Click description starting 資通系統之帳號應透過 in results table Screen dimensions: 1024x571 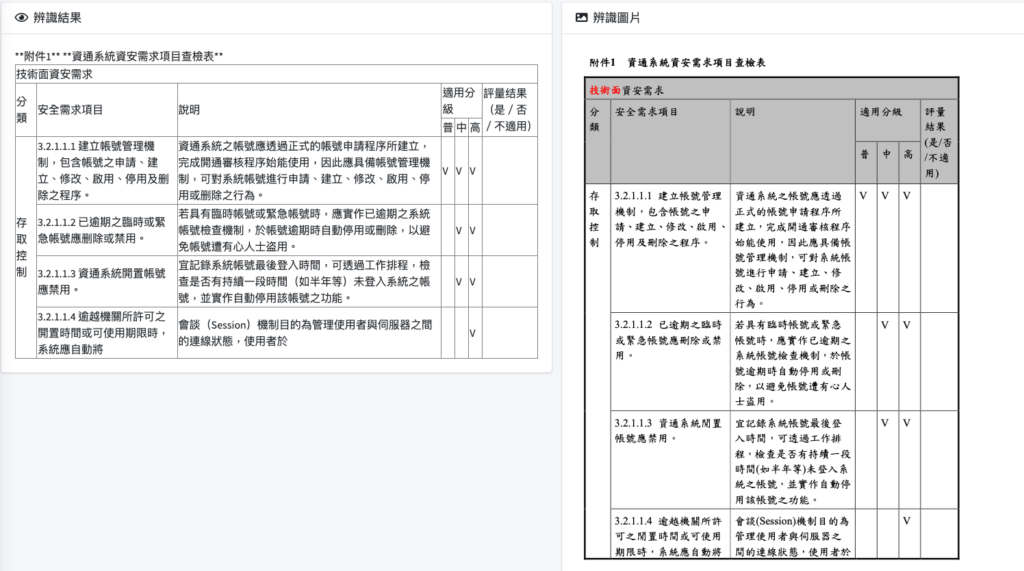pos(309,171)
